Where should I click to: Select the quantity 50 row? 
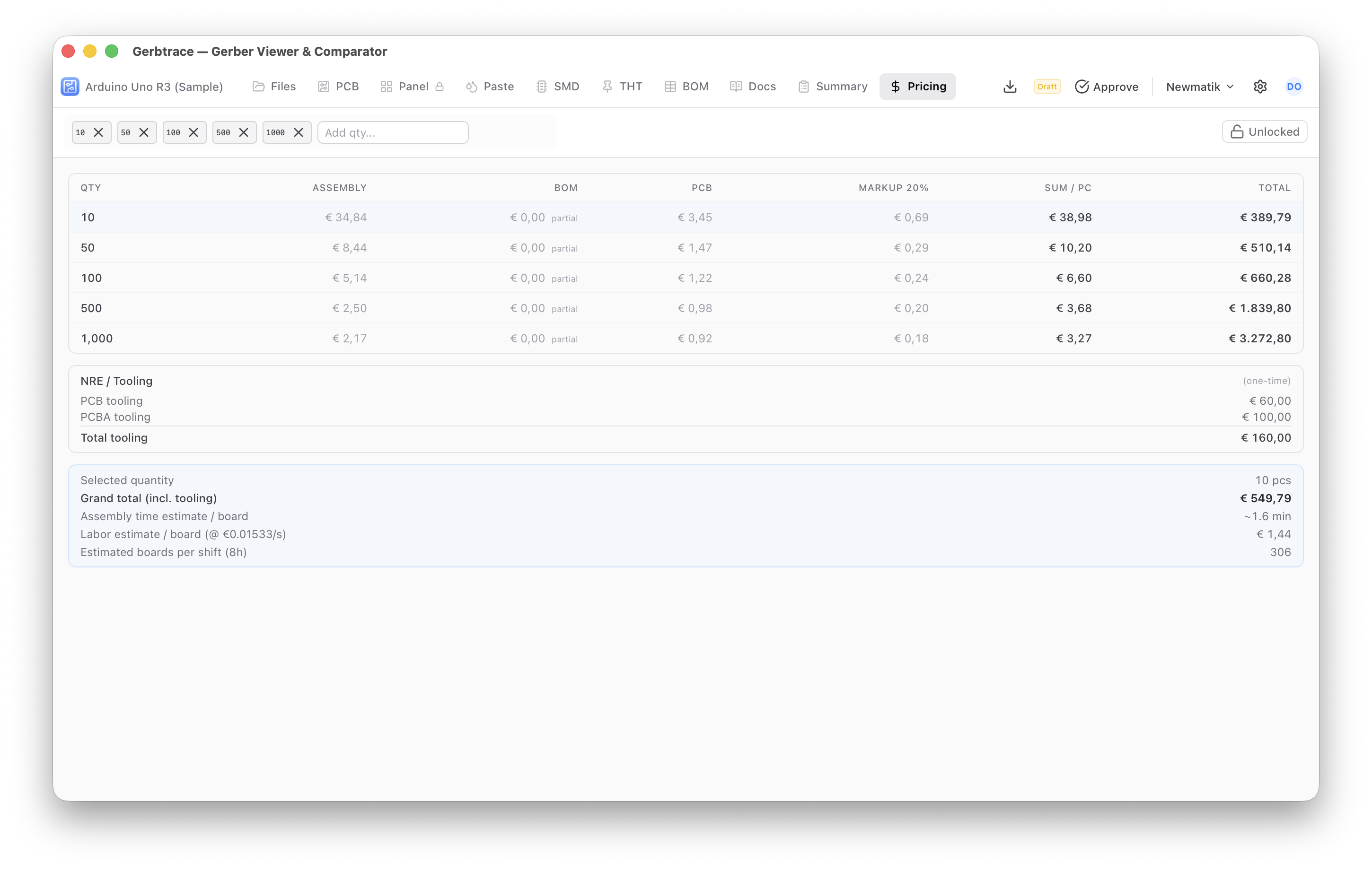click(686, 248)
